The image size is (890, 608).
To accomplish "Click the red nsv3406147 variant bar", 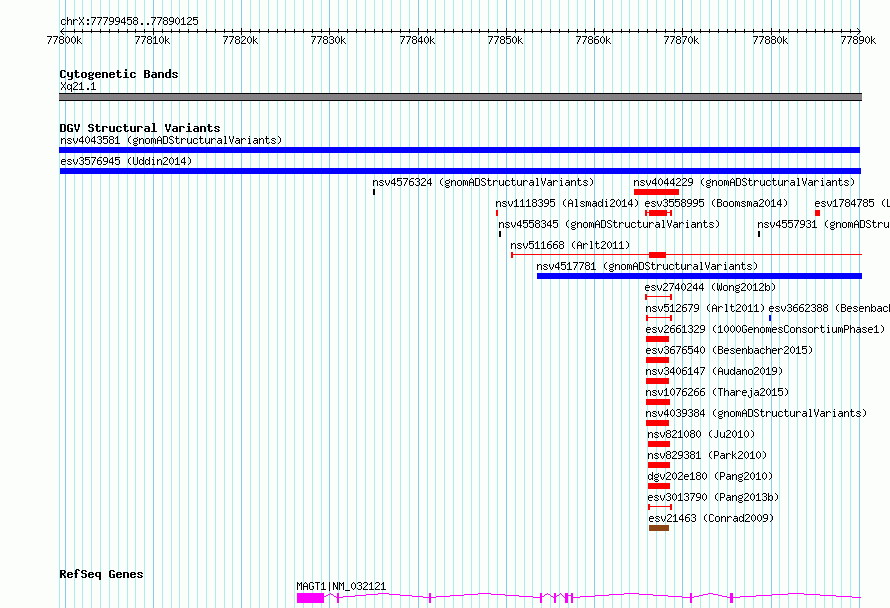I will coord(657,381).
